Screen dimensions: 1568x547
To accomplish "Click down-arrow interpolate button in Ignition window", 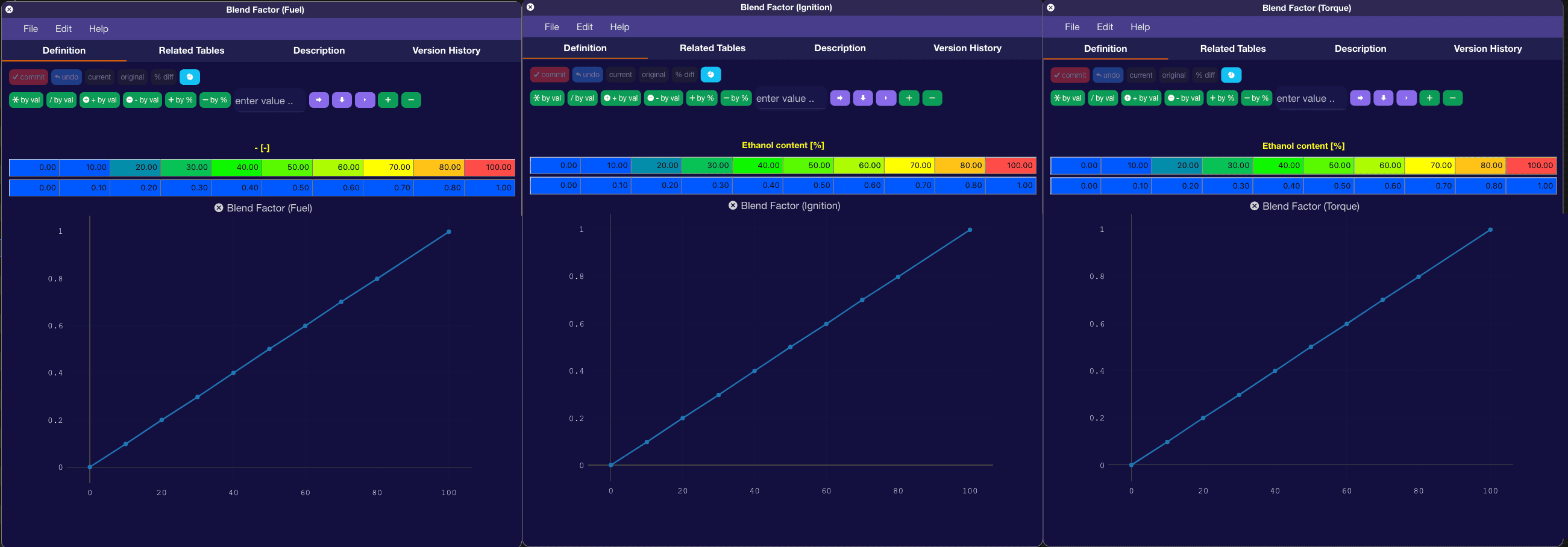I will (862, 98).
